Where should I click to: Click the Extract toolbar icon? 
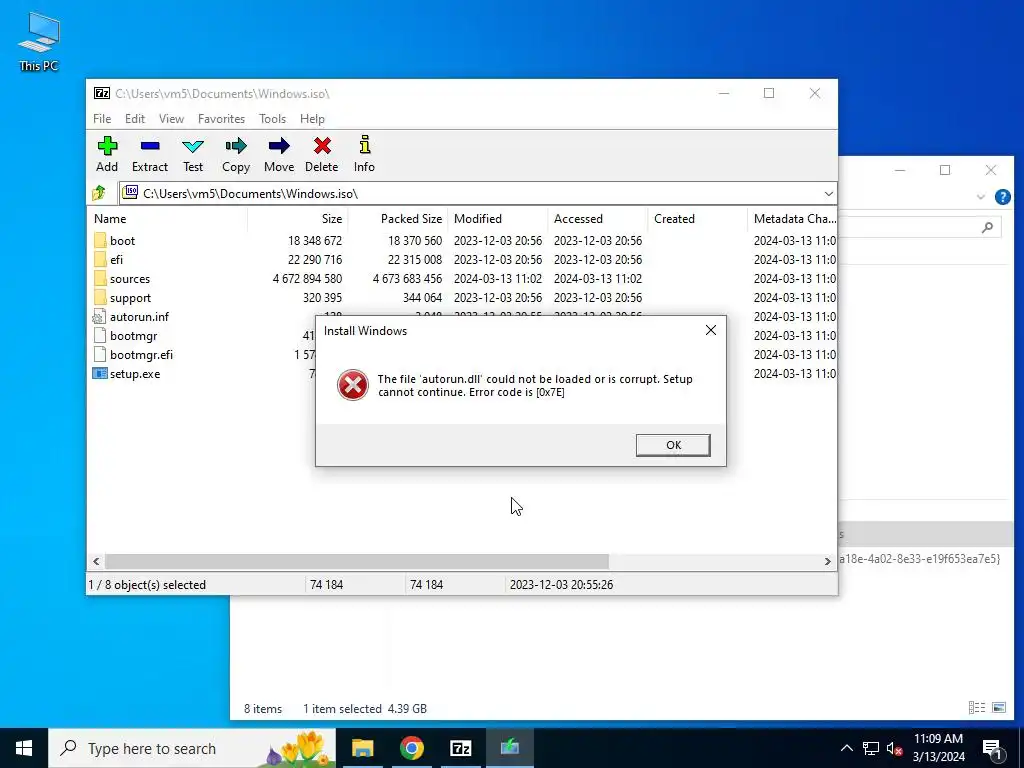click(150, 146)
